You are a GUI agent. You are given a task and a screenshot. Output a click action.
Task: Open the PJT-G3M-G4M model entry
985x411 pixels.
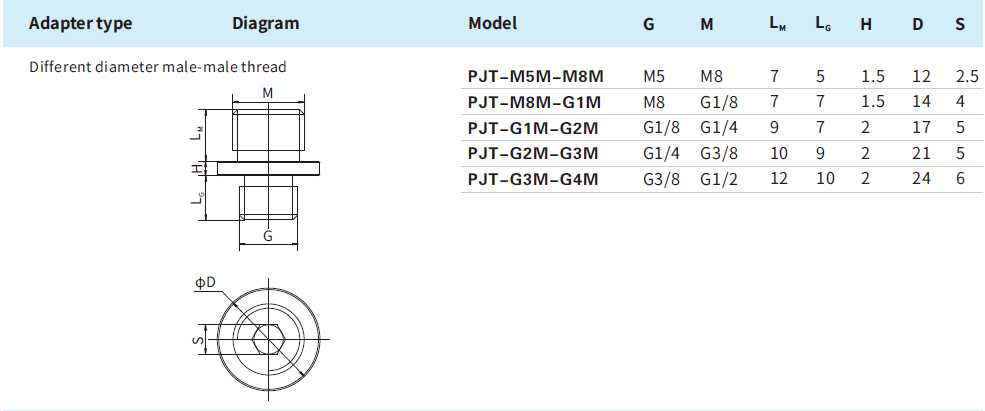(533, 179)
